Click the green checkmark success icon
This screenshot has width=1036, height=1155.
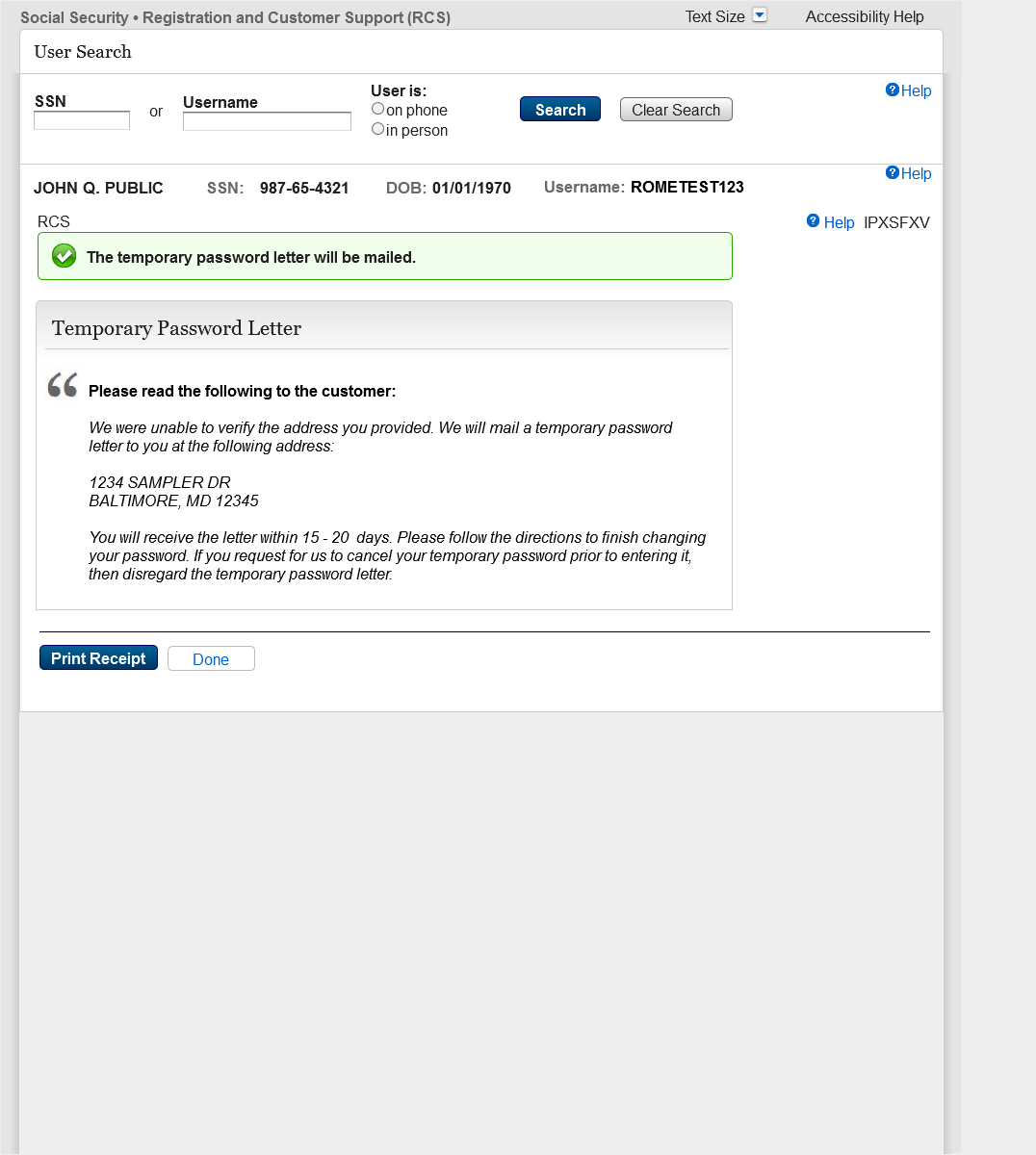[x=64, y=256]
